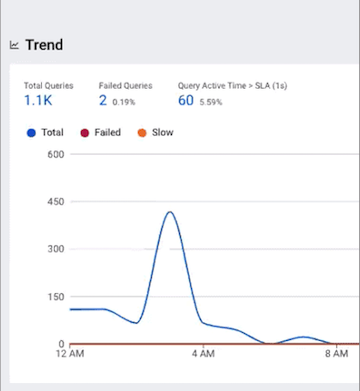Viewport: 360px width, 391px height.
Task: Click the Query Active Time > SLA label
Action: (x=232, y=86)
